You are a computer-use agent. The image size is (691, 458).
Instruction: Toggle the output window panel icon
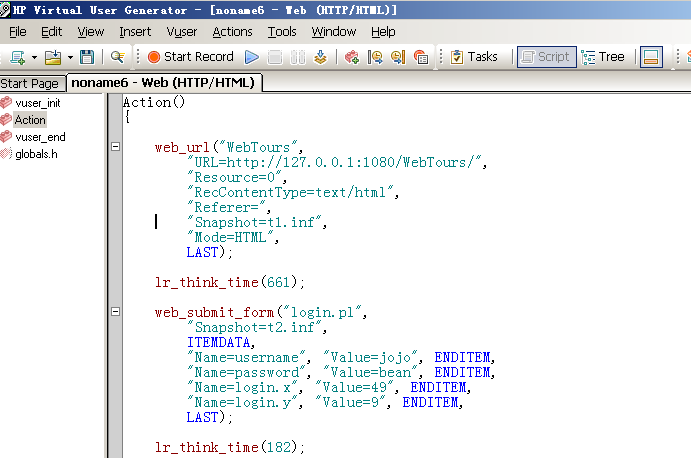[651, 57]
